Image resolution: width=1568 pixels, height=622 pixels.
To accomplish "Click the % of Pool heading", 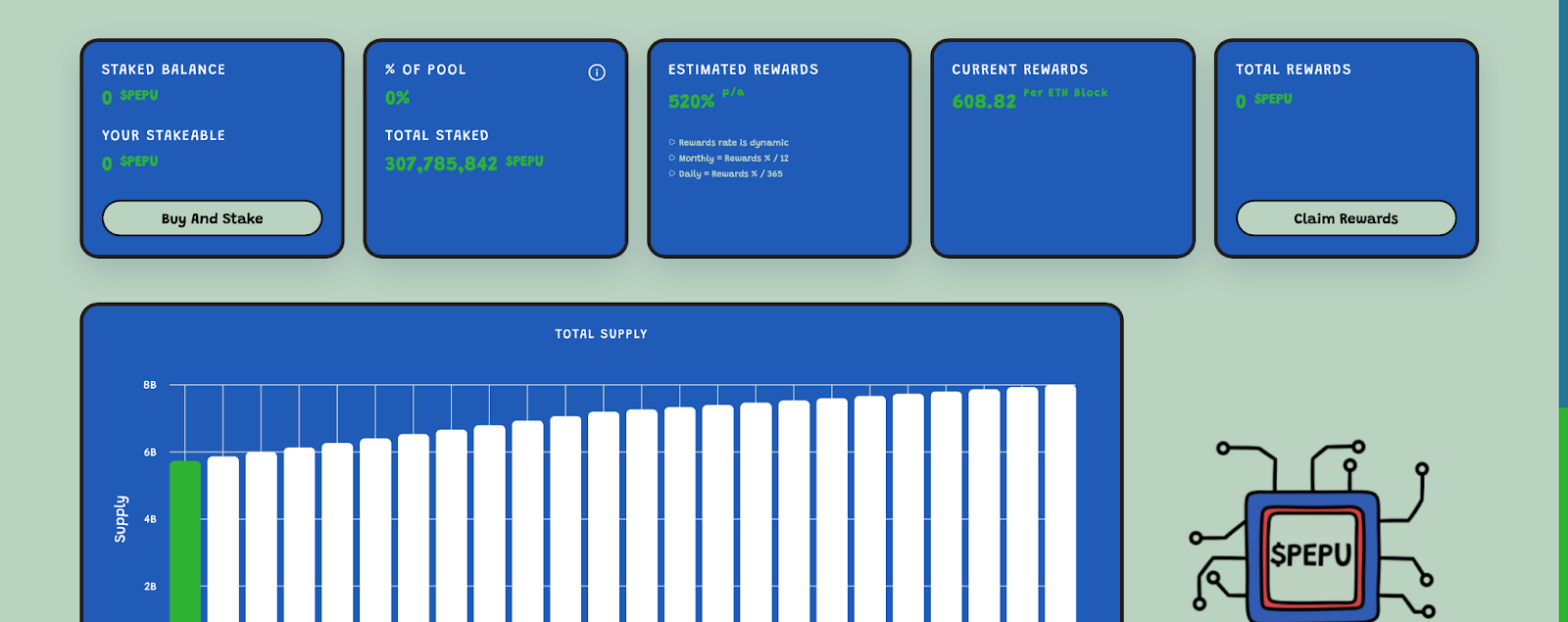I will 425,70.
